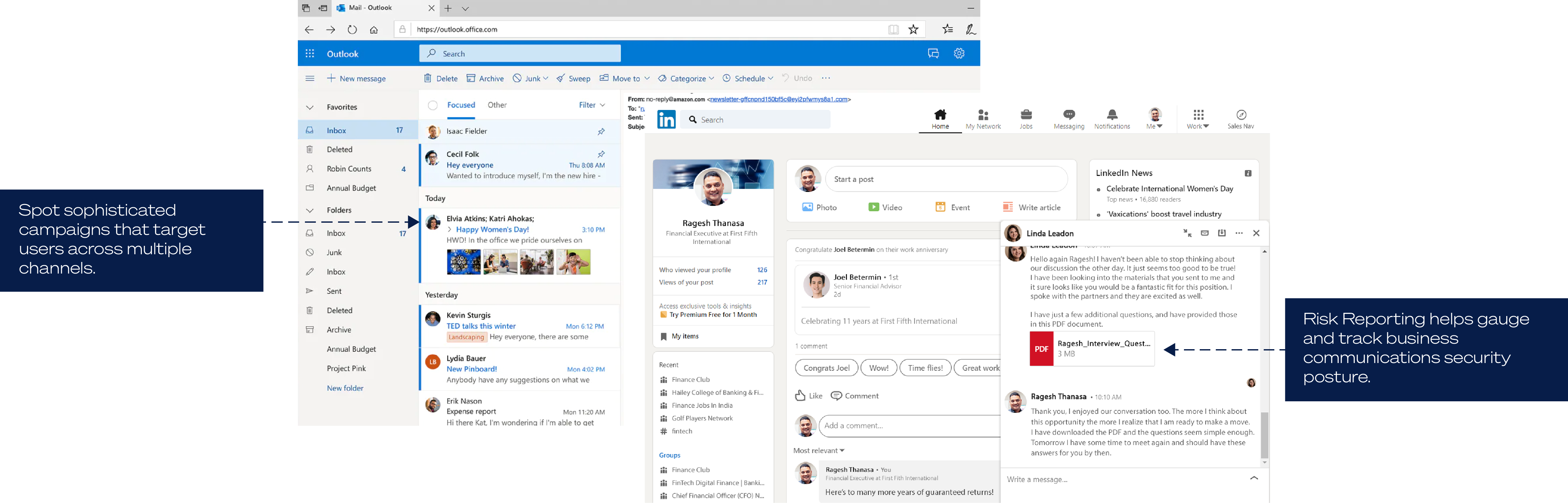This screenshot has width=1568, height=503.
Task: Add a Video to a post
Action: (x=885, y=207)
